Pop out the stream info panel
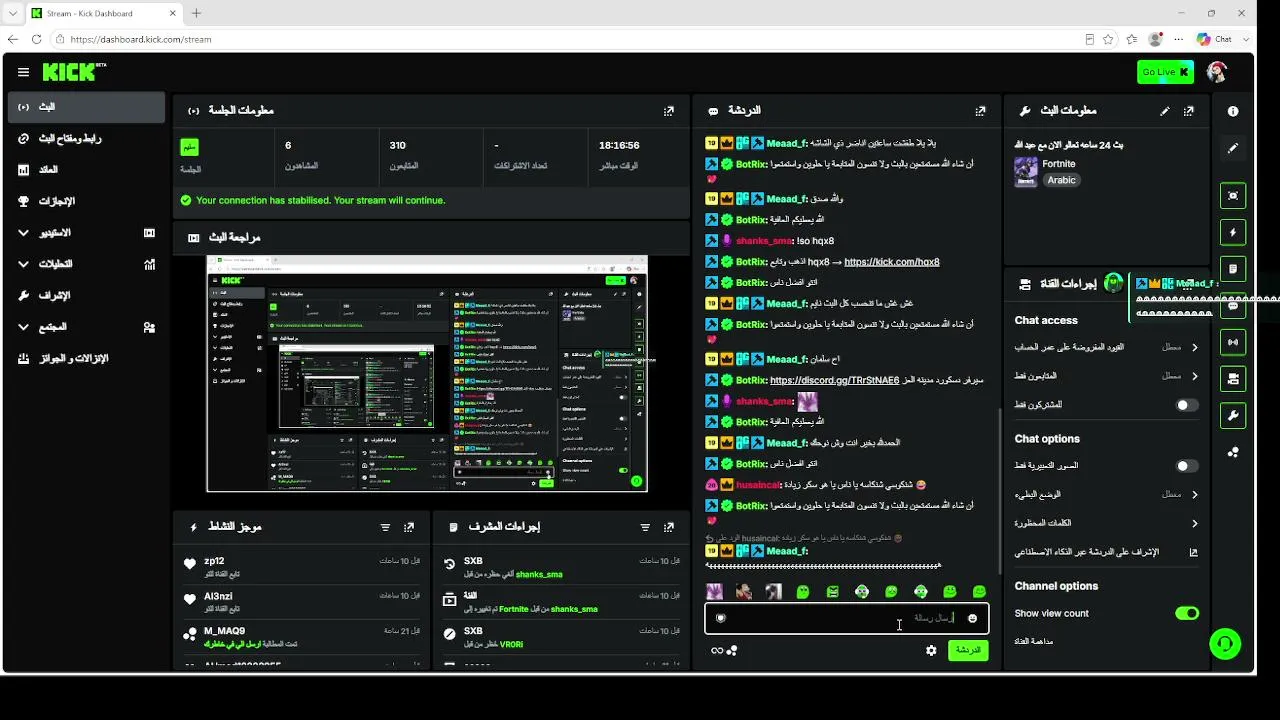The width and height of the screenshot is (1280, 720). tap(1189, 111)
